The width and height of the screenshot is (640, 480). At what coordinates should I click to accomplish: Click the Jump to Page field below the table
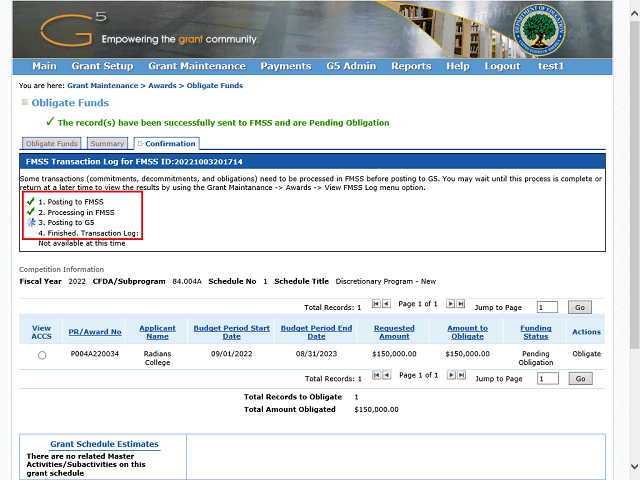pyautogui.click(x=547, y=379)
